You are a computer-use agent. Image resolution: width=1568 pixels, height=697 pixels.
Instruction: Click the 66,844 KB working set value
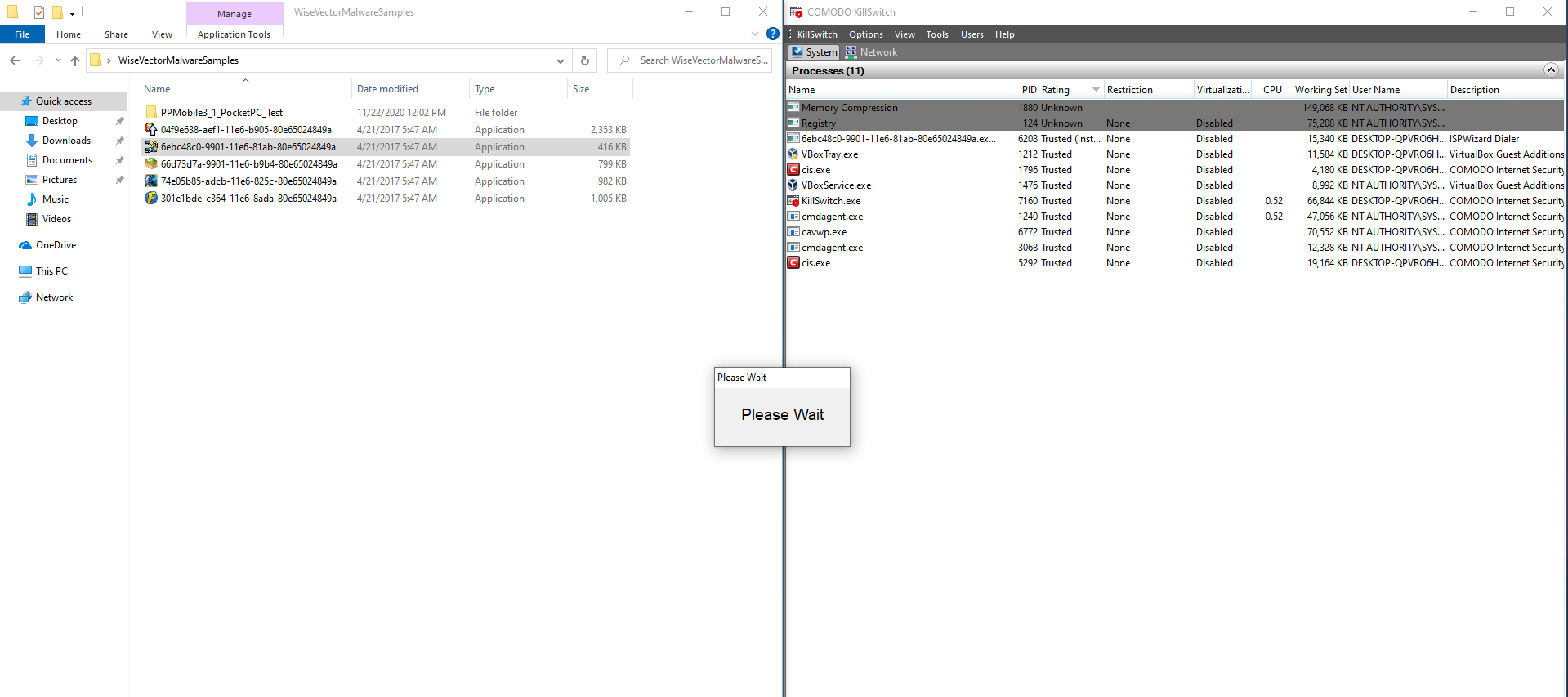point(1327,201)
